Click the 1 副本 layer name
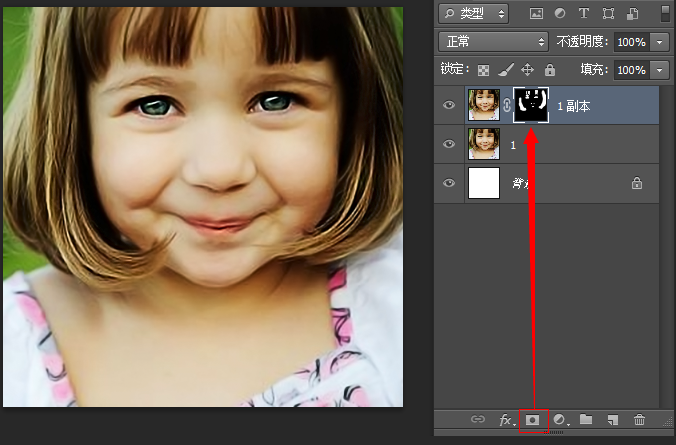The width and height of the screenshot is (676, 445). click(573, 106)
